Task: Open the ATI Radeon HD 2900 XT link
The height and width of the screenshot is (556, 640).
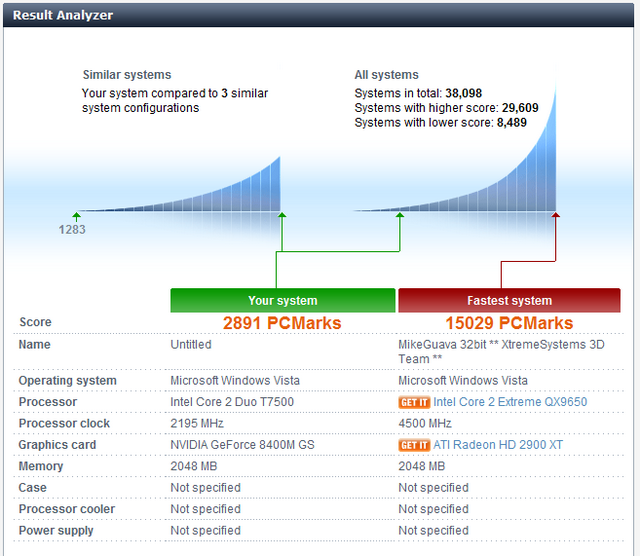Action: pos(498,445)
